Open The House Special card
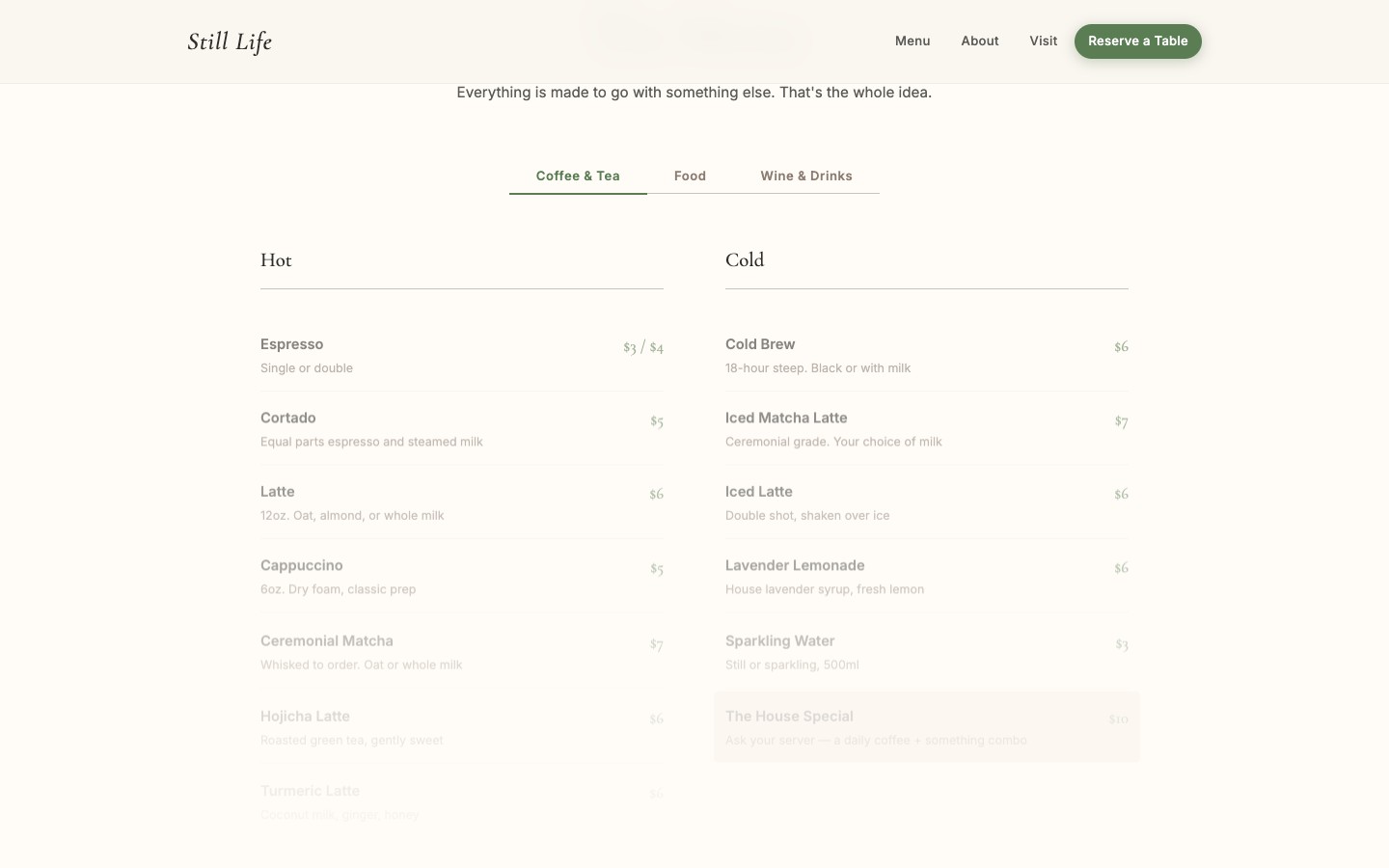 (x=927, y=727)
